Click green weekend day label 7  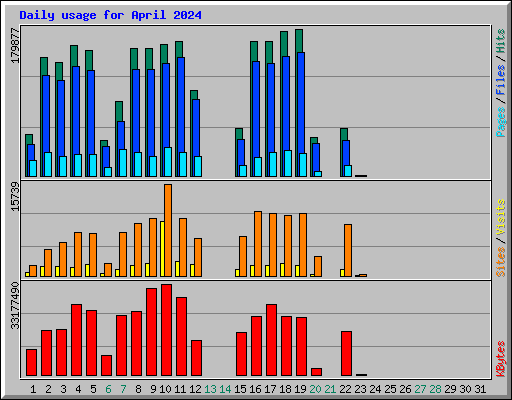click(x=123, y=389)
